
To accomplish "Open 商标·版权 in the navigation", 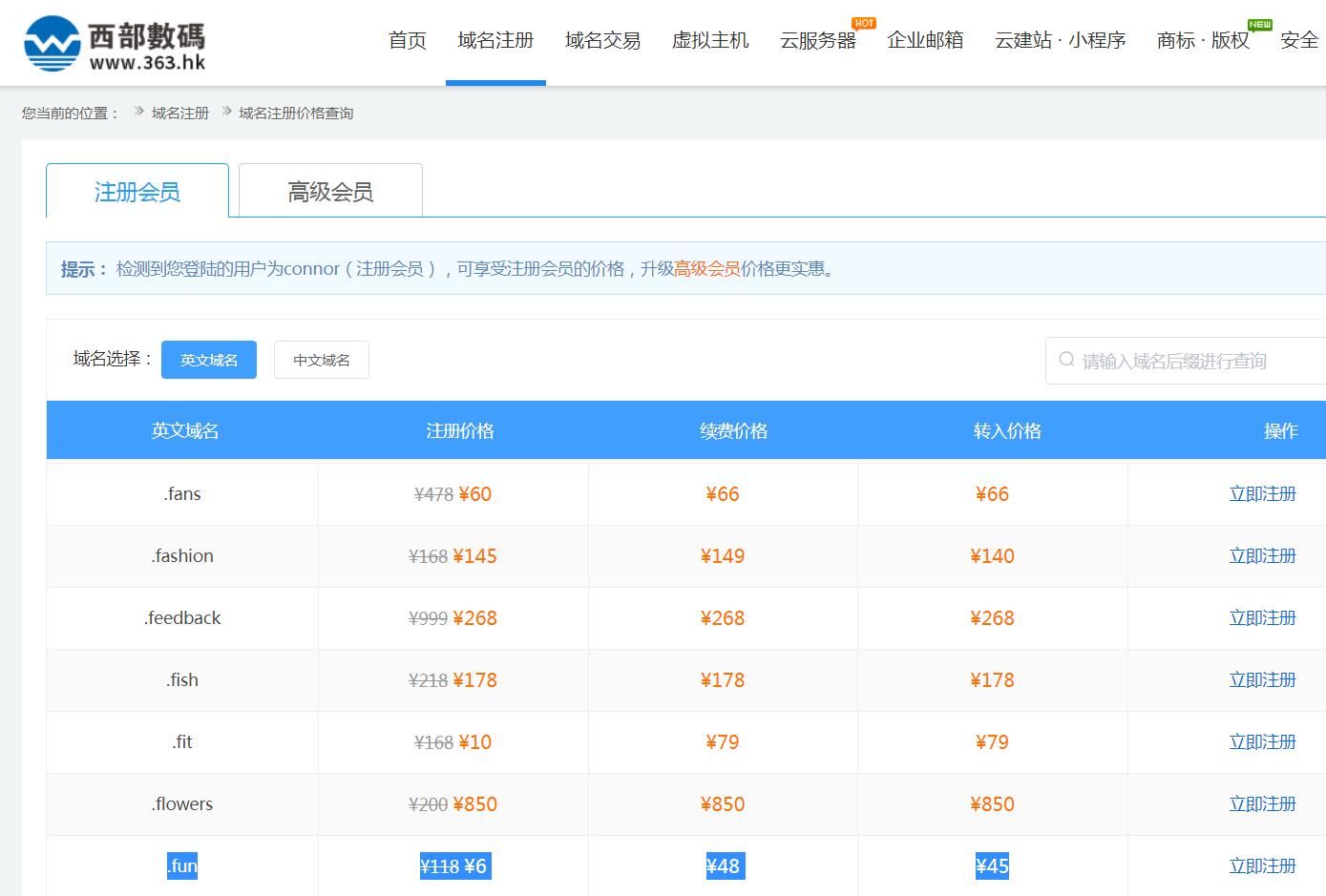I will point(1203,40).
